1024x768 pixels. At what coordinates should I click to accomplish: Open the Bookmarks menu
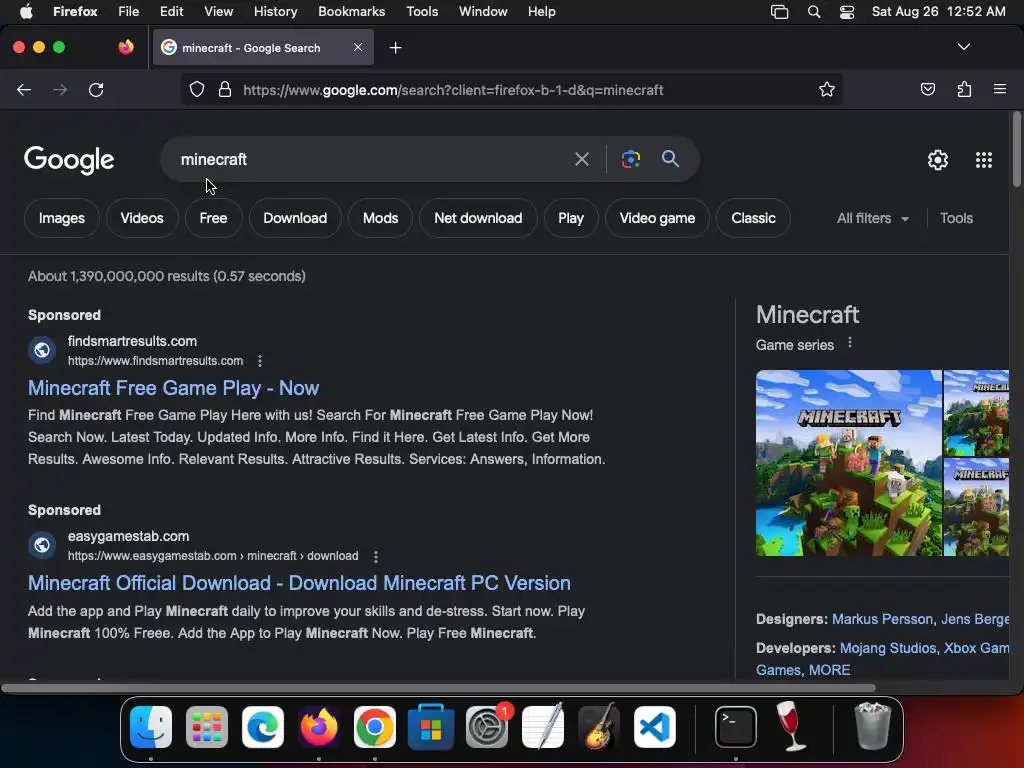click(x=351, y=12)
